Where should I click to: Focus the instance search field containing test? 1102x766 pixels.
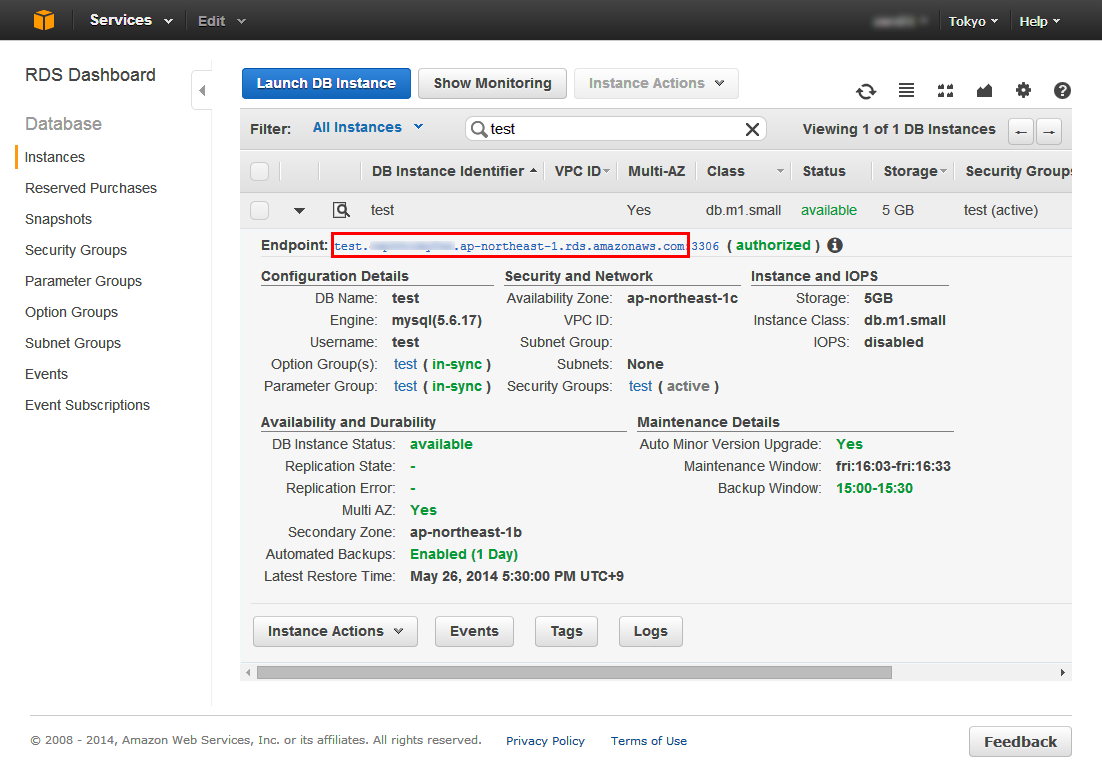point(615,129)
